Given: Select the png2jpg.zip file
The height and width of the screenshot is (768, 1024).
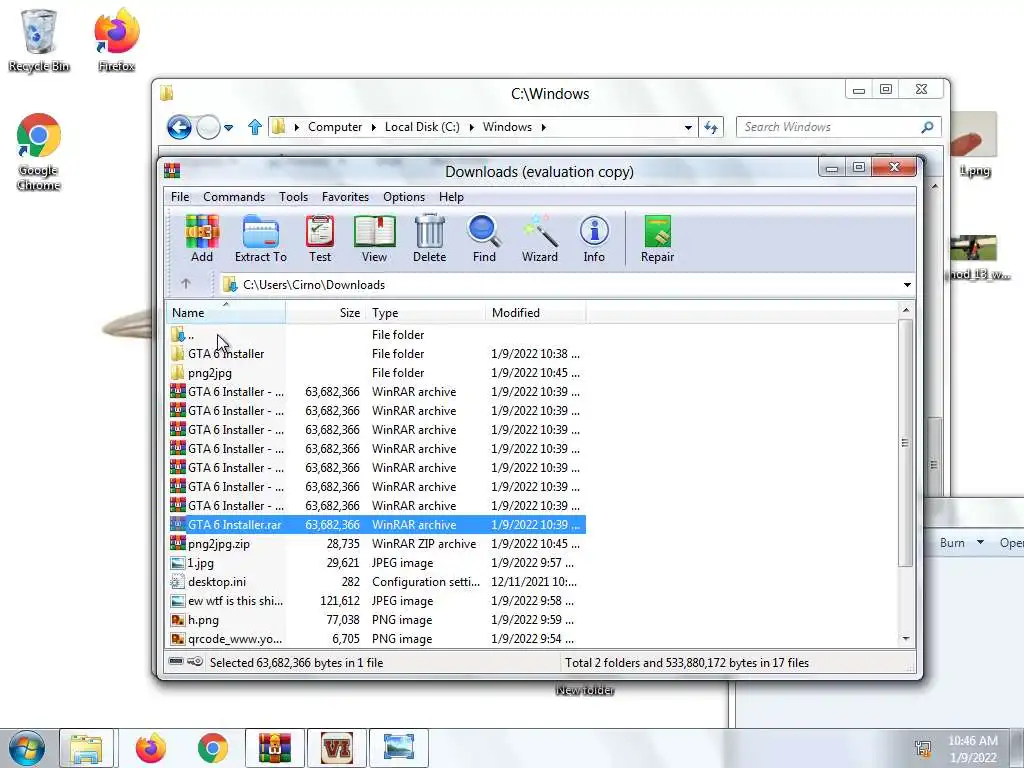Looking at the screenshot, I should (376, 543).
